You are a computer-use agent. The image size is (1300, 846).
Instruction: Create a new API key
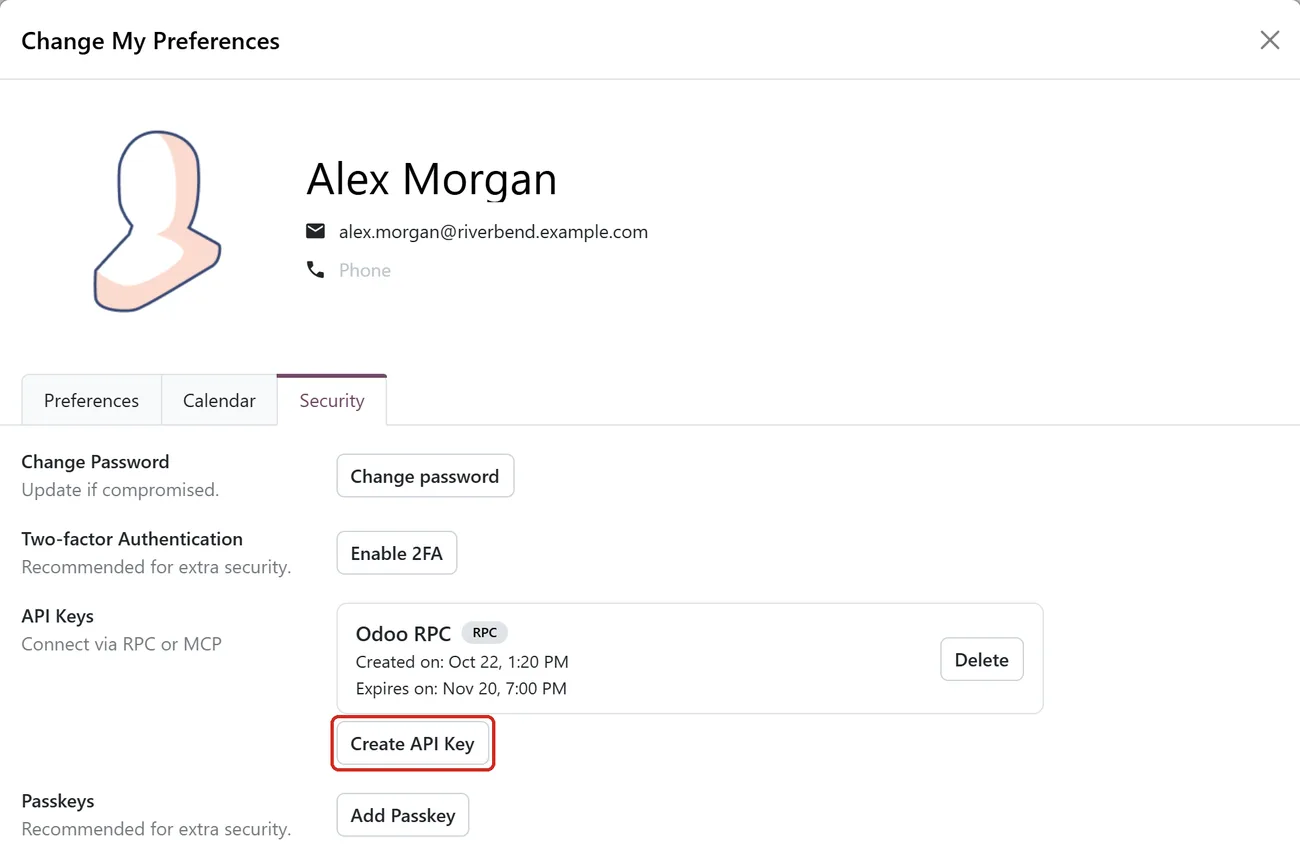pyautogui.click(x=413, y=744)
